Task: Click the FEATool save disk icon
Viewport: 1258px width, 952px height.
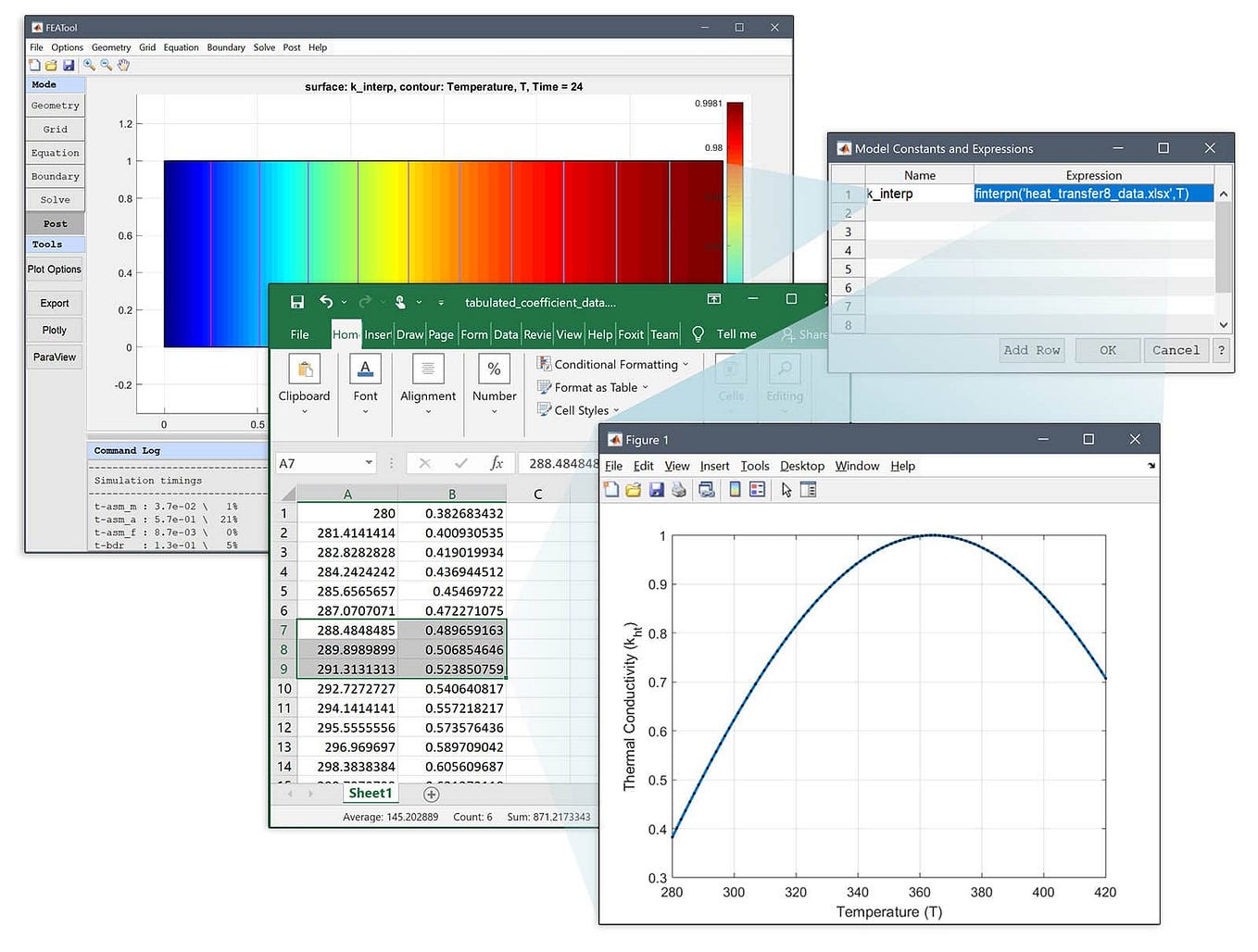Action: pos(68,65)
